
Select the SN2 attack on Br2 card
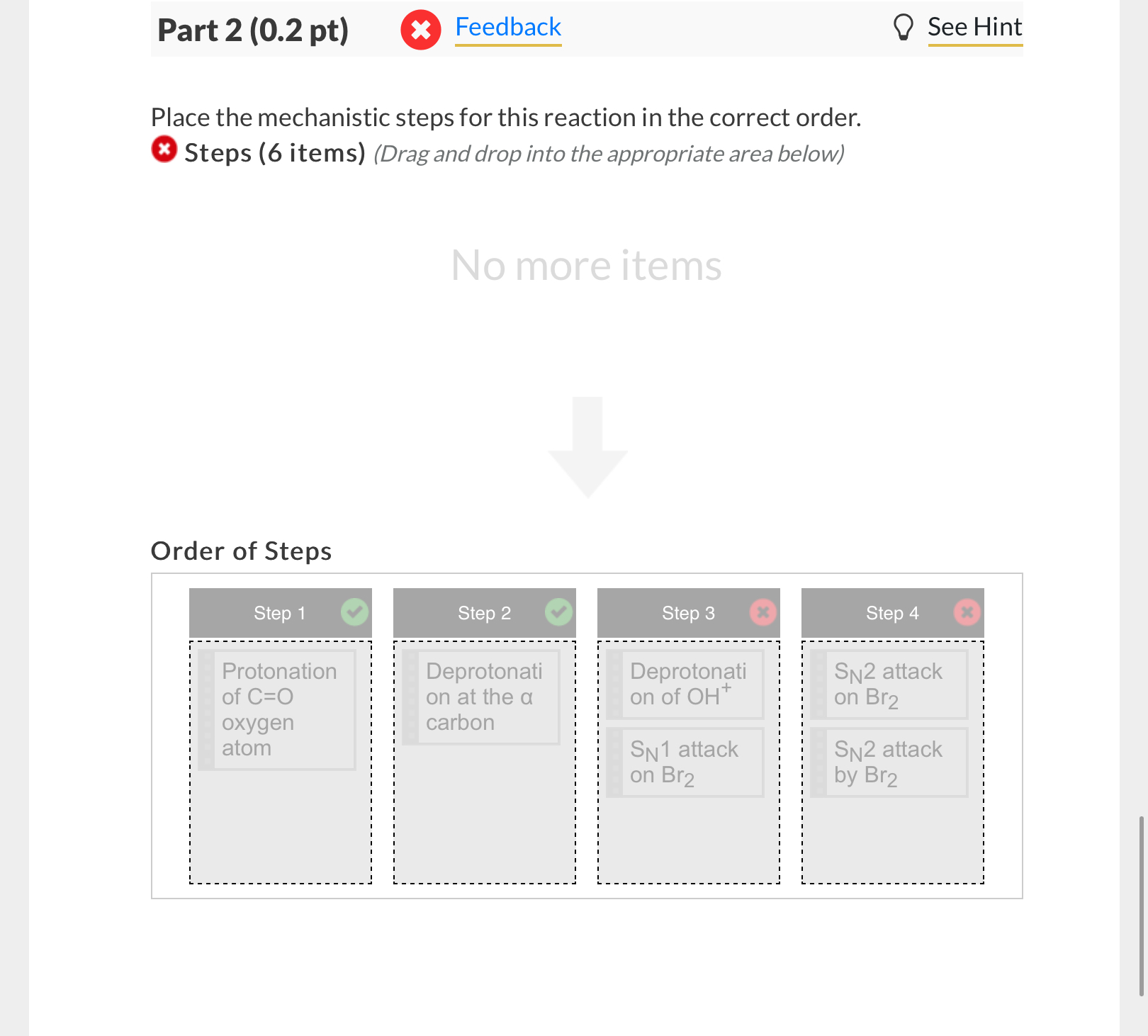pyautogui.click(x=889, y=685)
